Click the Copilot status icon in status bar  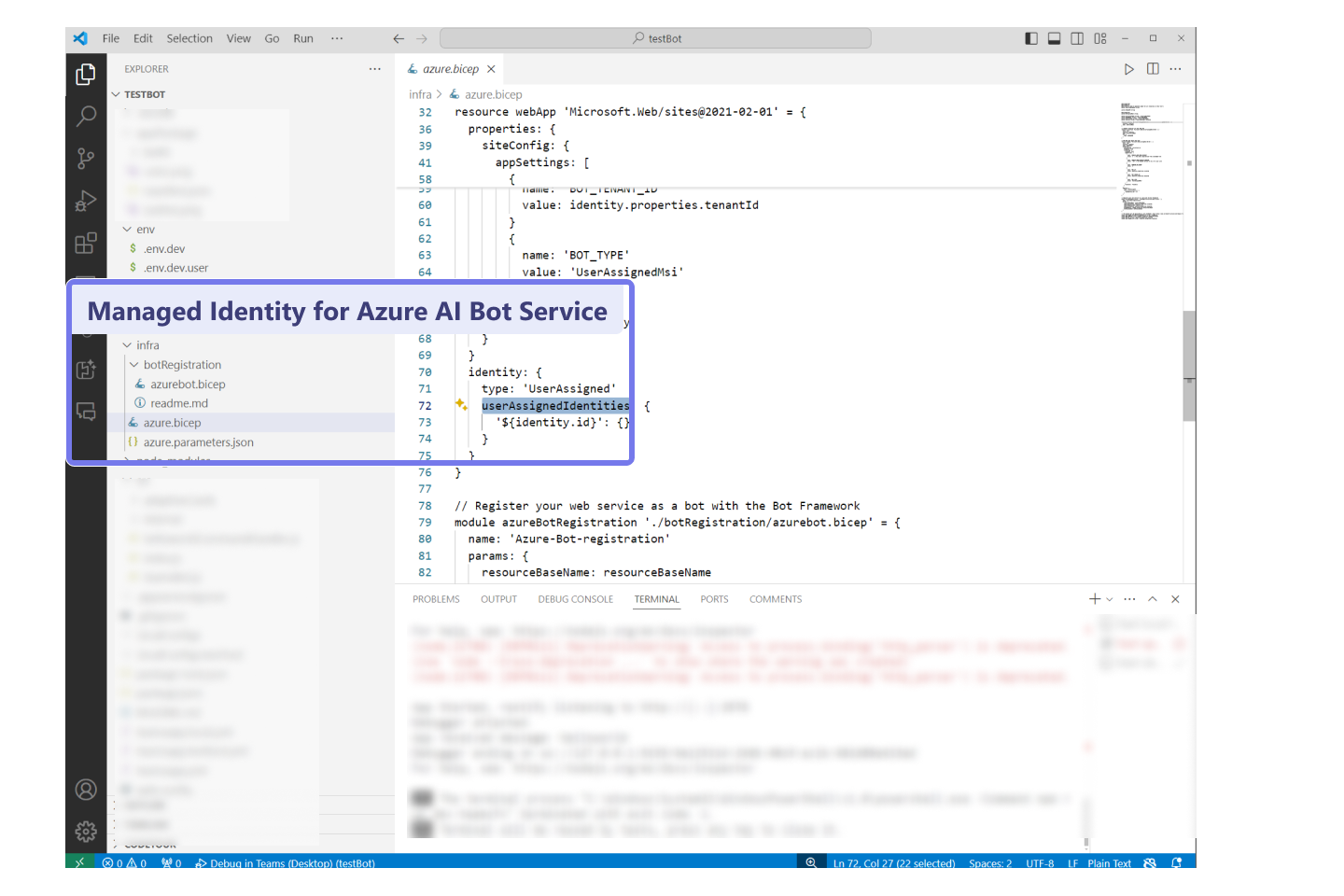pyautogui.click(x=1150, y=863)
